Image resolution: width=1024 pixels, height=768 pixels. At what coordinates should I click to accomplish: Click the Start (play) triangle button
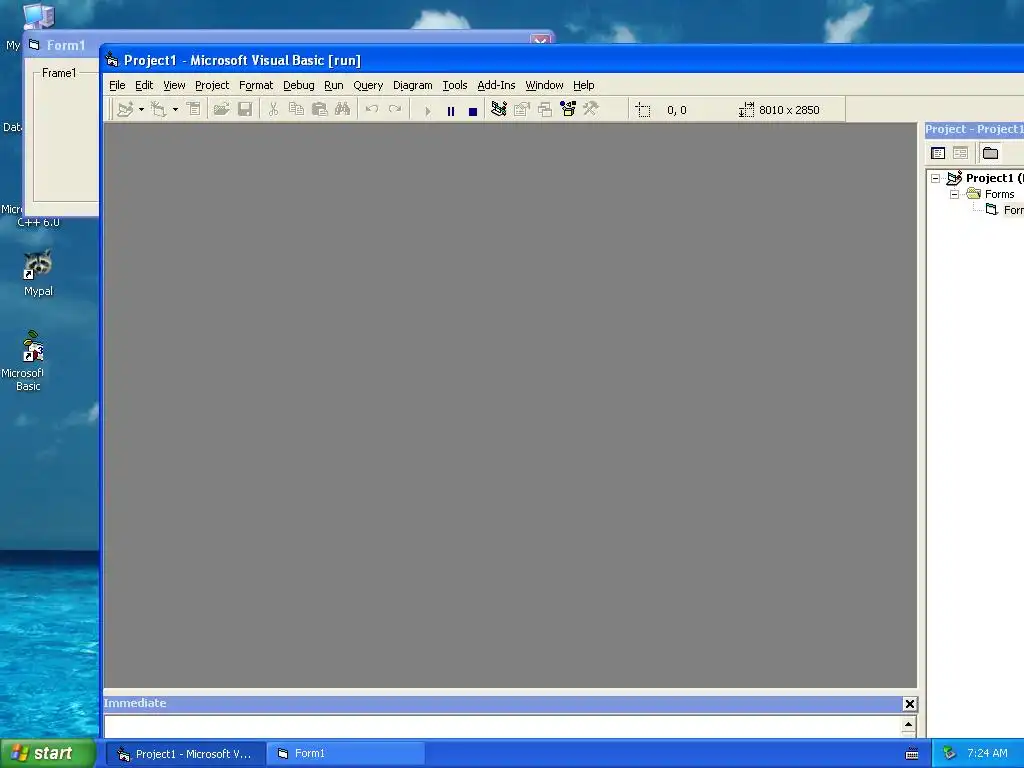pyautogui.click(x=428, y=112)
